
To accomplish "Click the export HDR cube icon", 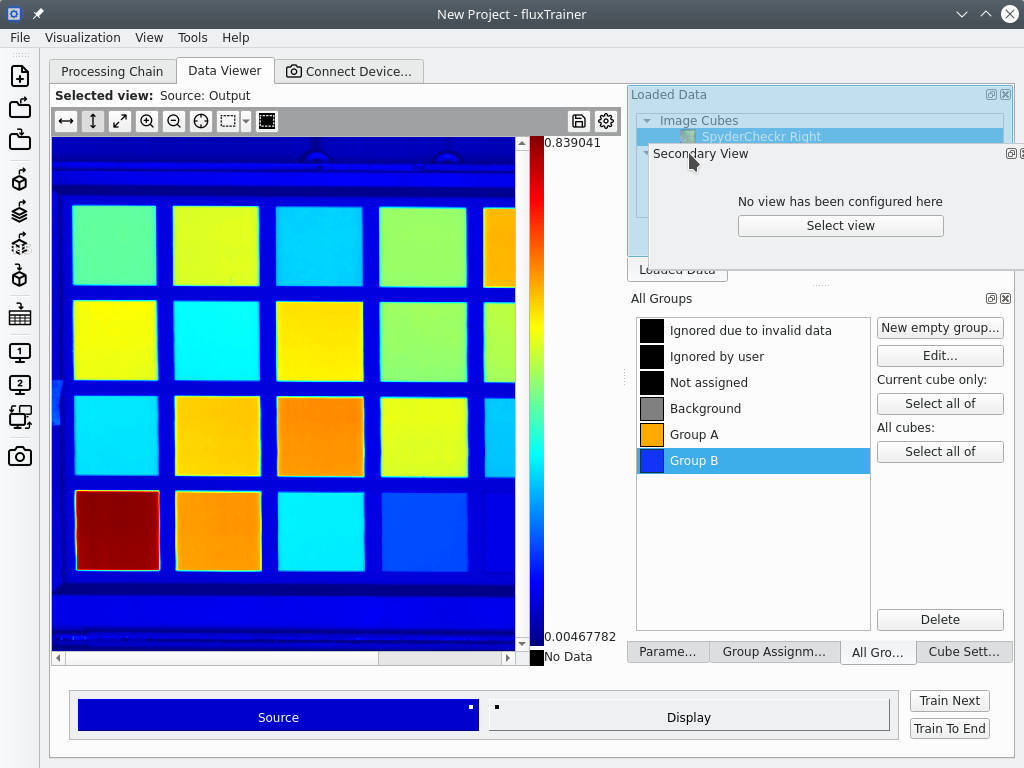I will [x=20, y=244].
